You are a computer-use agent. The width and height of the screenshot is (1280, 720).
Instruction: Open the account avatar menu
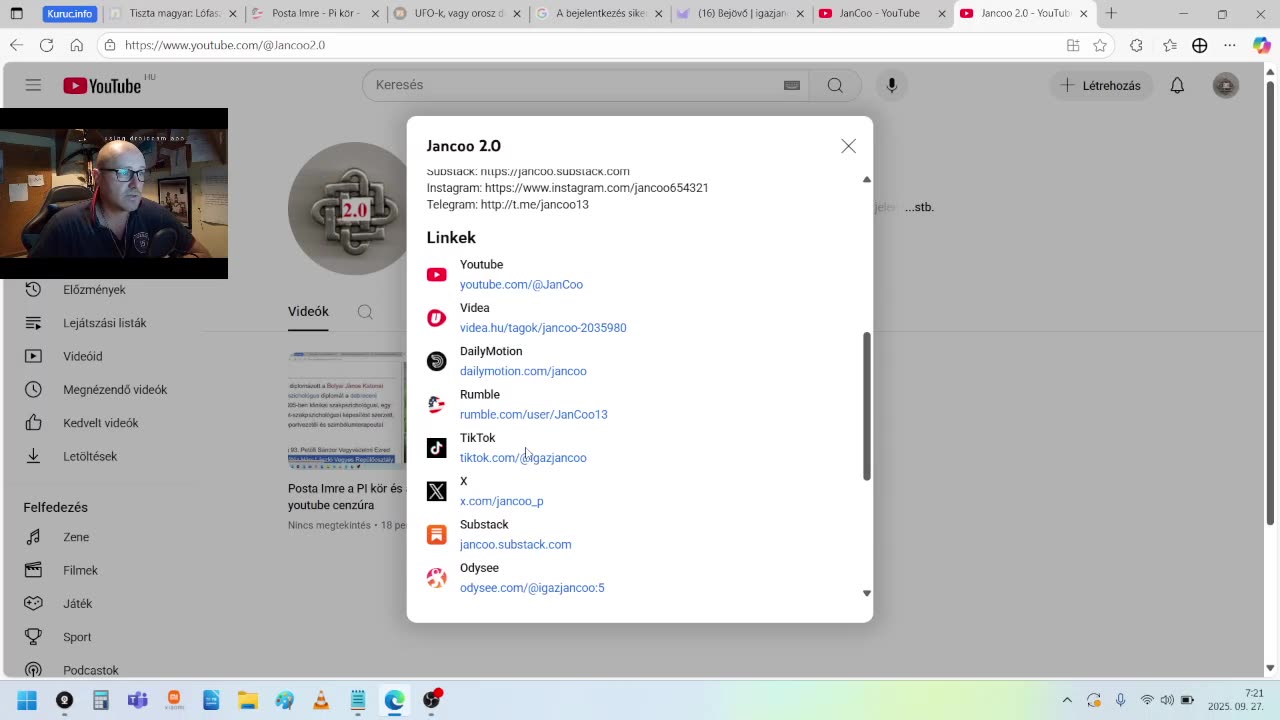pyautogui.click(x=1226, y=85)
